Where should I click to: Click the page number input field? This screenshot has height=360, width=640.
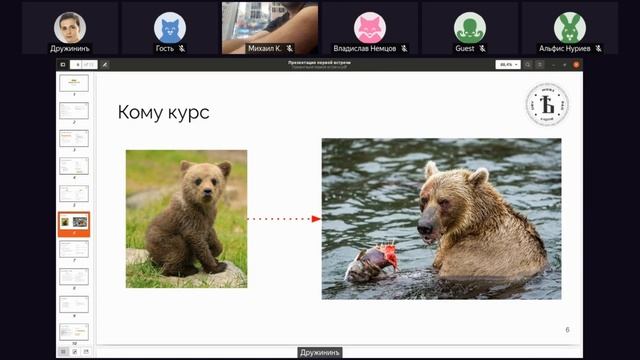[76, 64]
